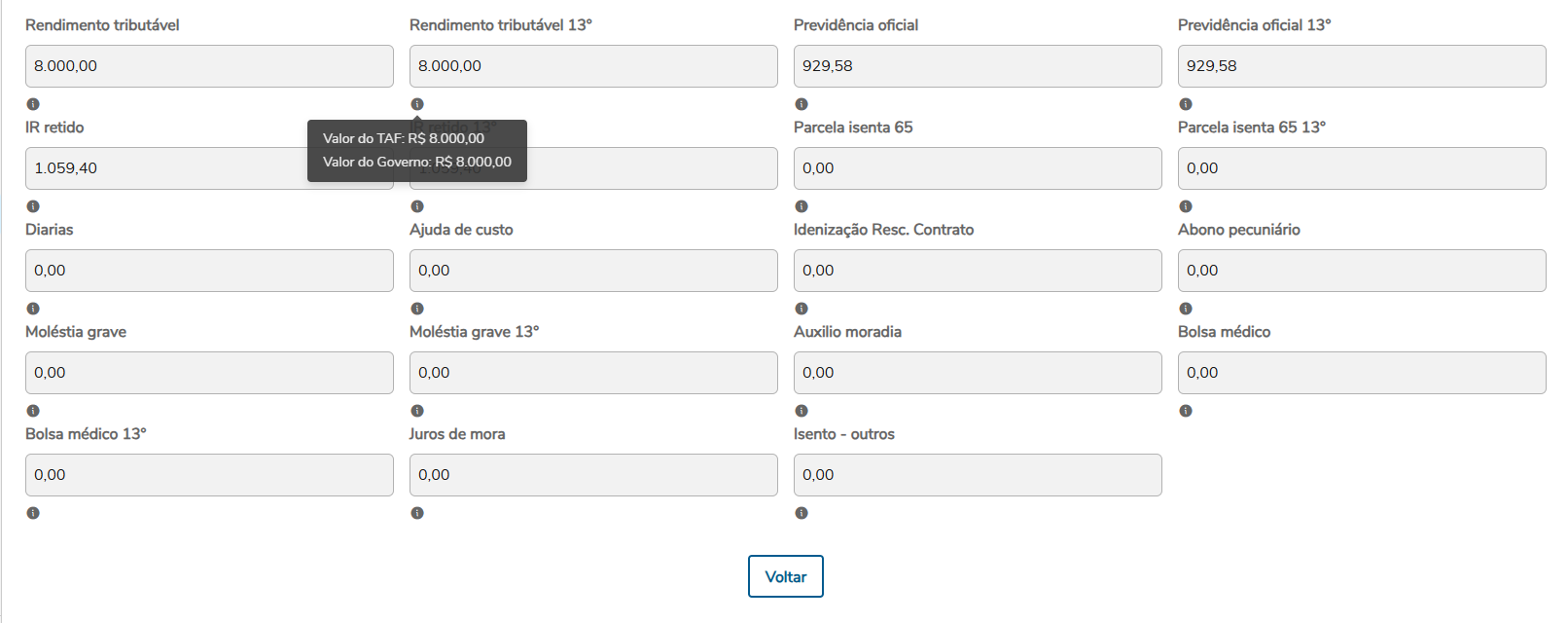This screenshot has width=1568, height=623.
Task: Click info icon under Isento - outros field
Action: [802, 513]
